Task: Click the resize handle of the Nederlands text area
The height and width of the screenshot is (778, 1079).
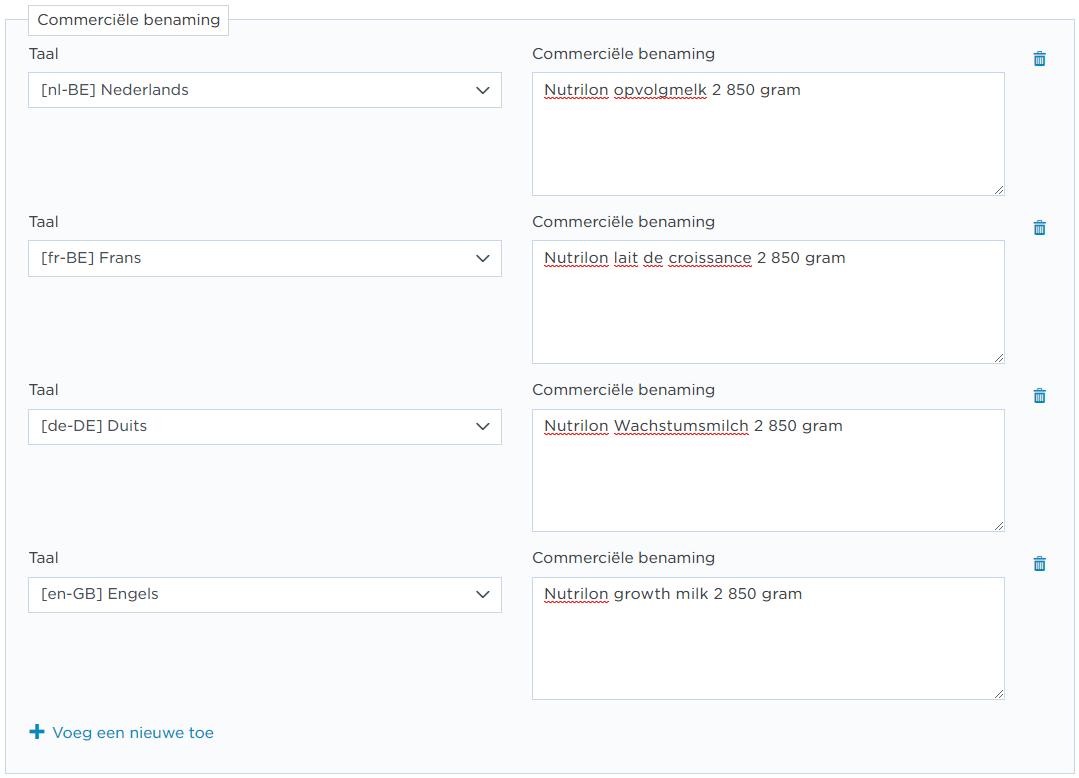Action: click(x=998, y=190)
